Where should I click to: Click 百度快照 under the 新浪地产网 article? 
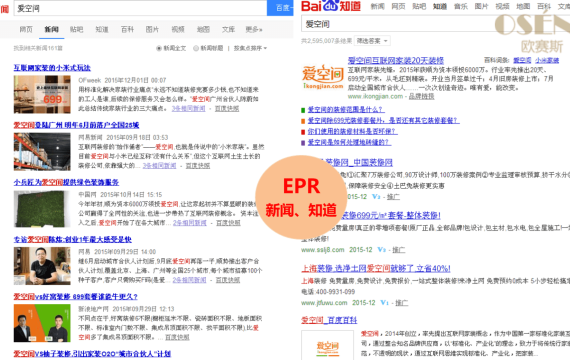tap(177, 337)
